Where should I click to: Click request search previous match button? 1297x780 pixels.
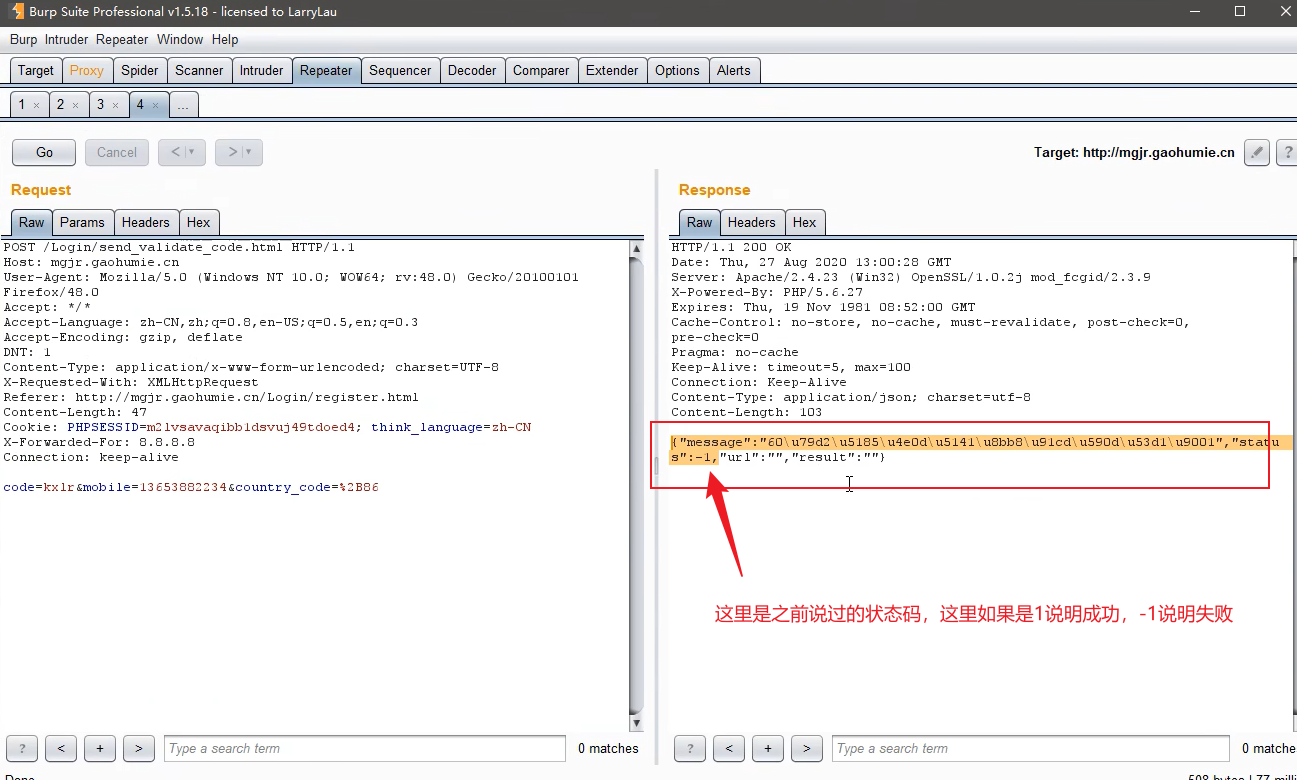click(61, 748)
